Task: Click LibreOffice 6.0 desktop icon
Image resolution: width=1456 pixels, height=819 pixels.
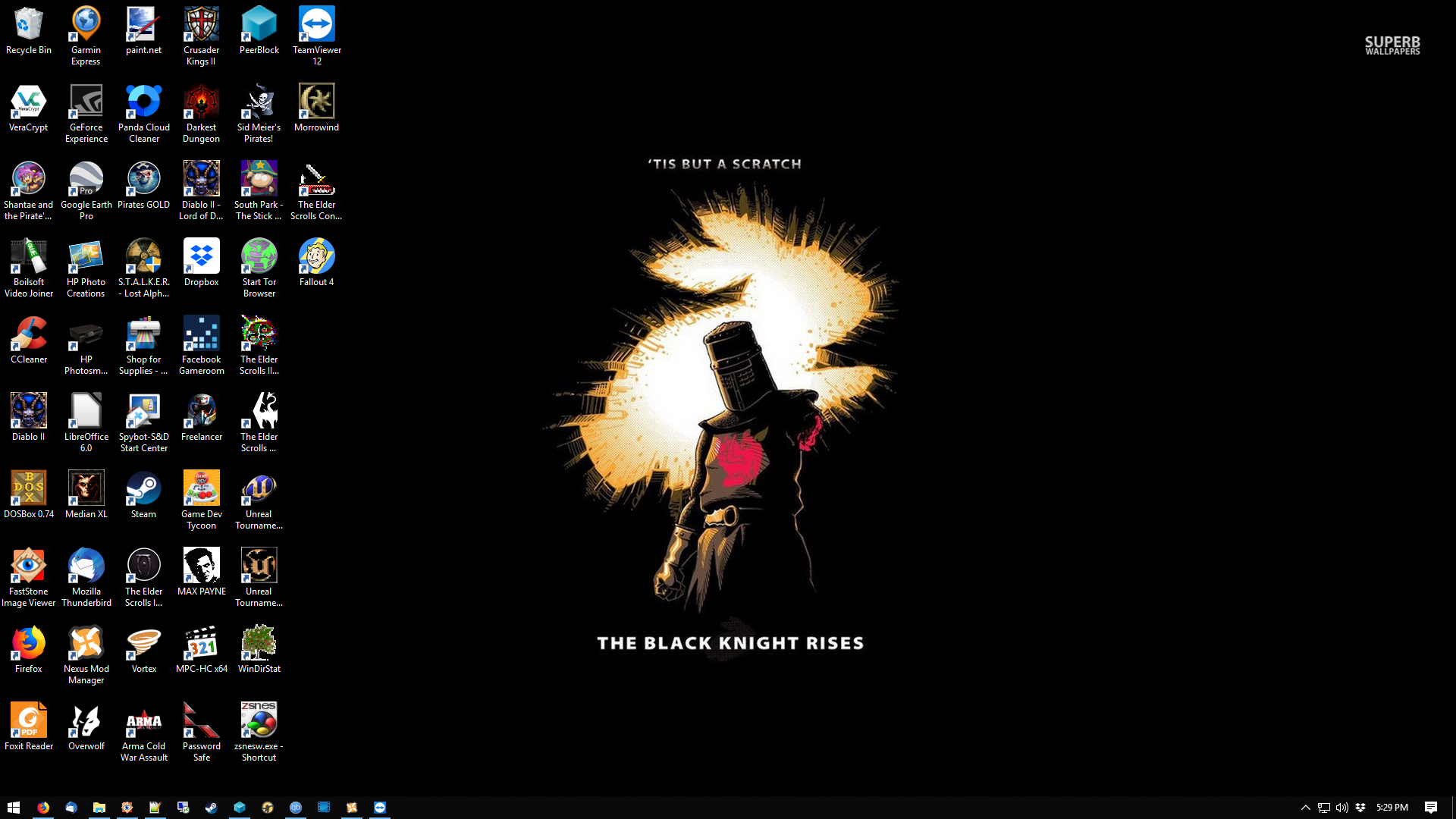Action: [86, 423]
